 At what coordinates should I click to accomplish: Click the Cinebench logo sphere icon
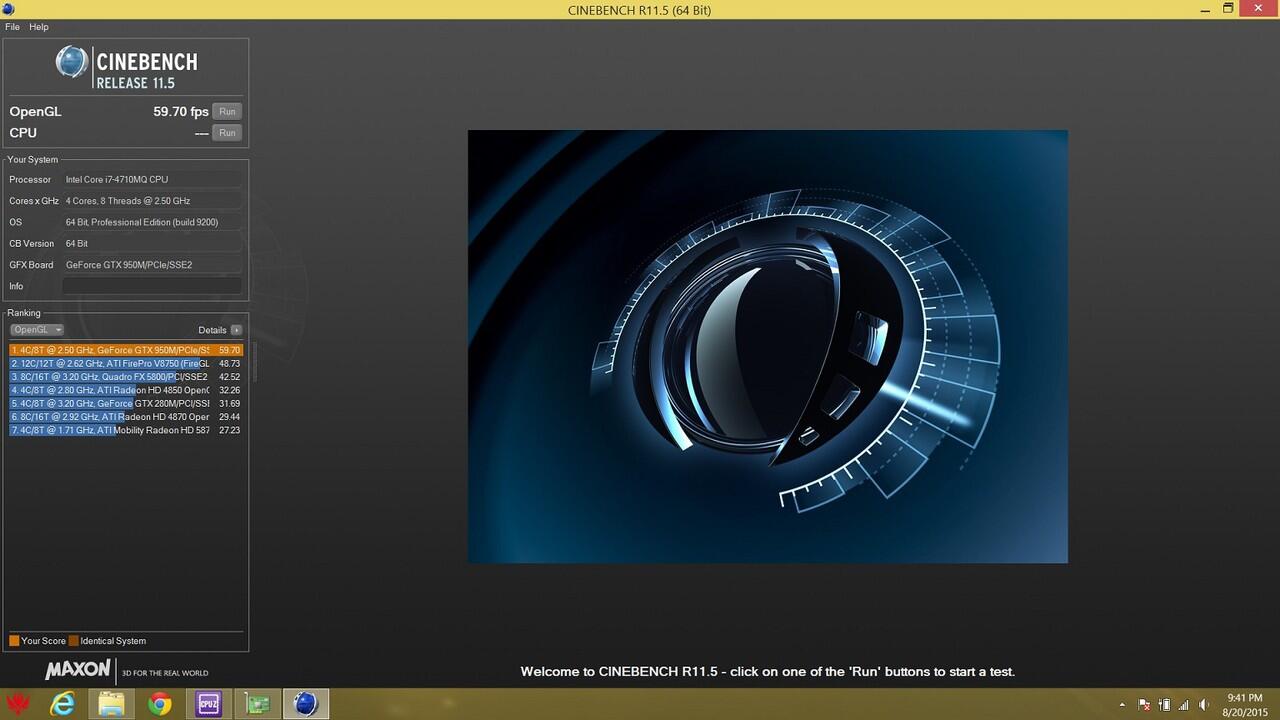tap(72, 62)
